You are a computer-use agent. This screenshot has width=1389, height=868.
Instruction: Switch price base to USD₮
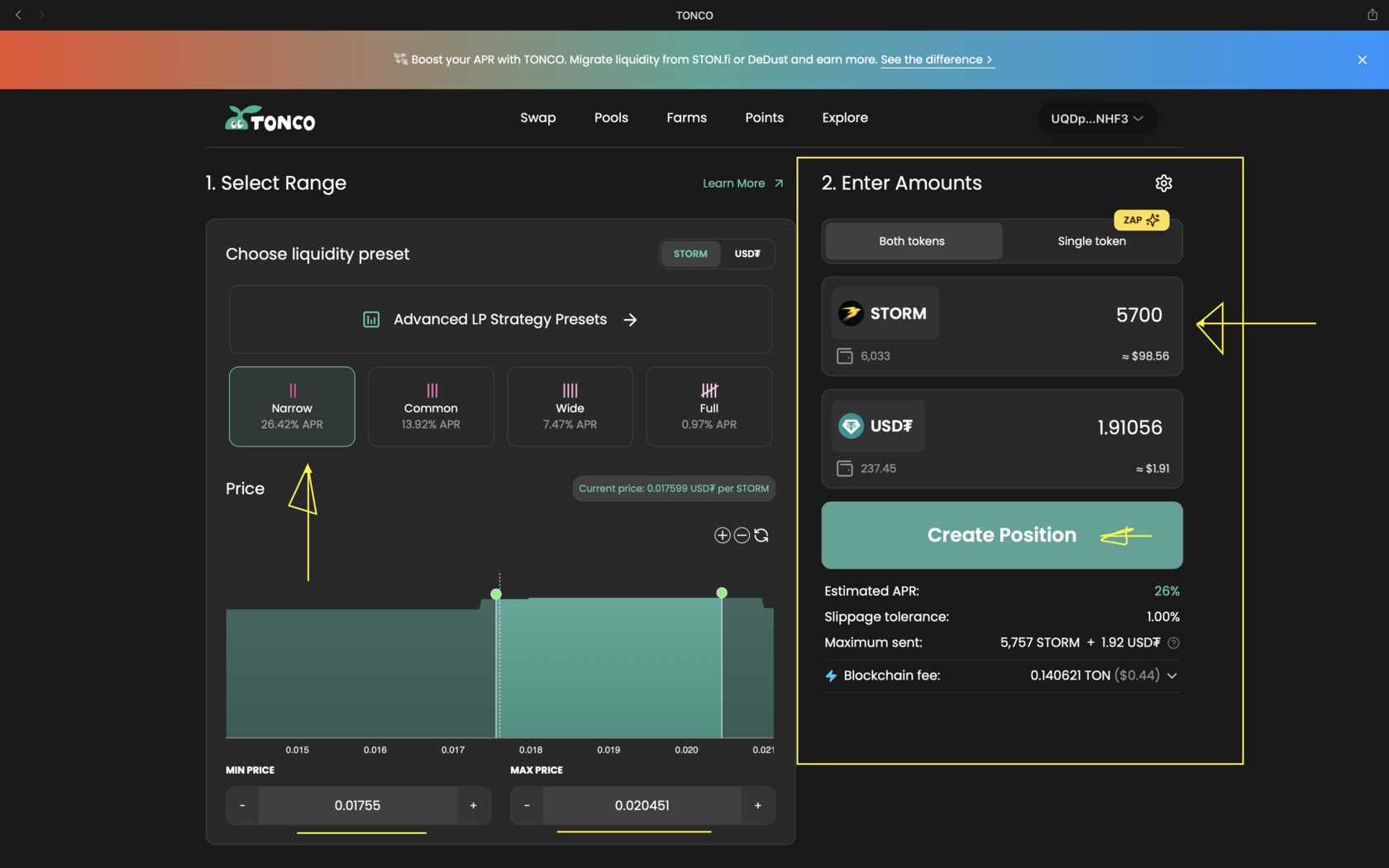tap(747, 254)
